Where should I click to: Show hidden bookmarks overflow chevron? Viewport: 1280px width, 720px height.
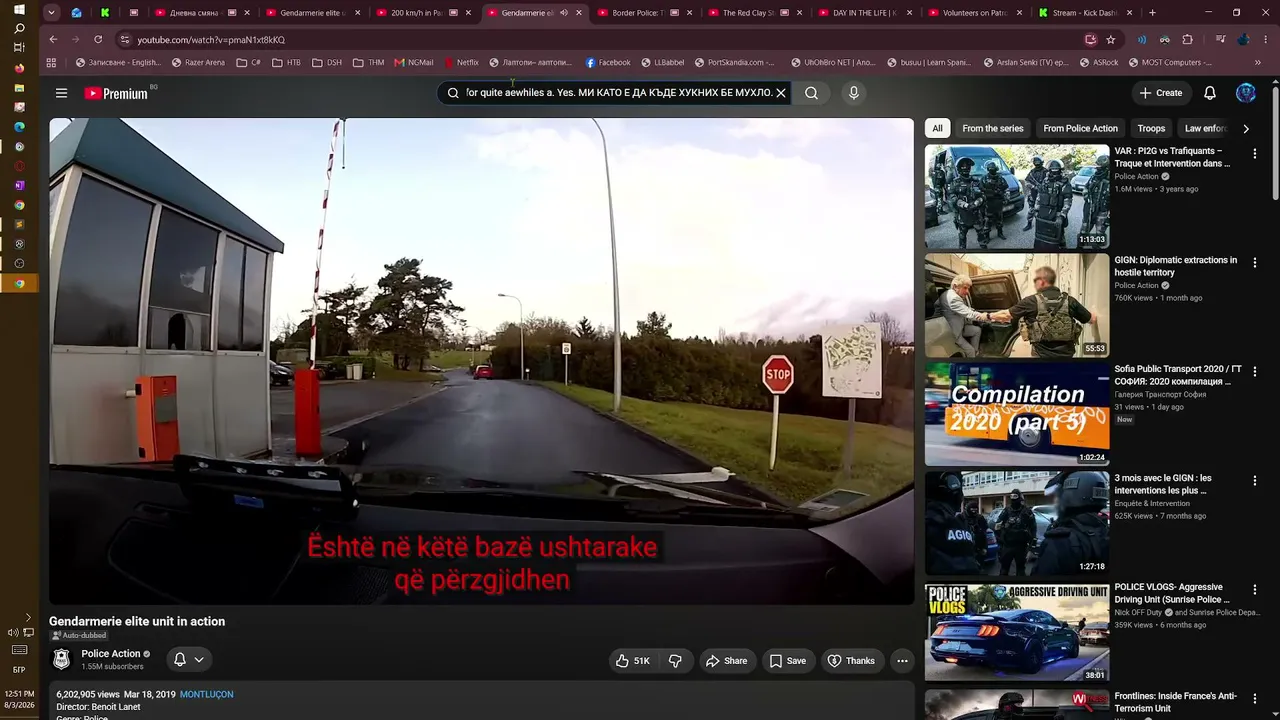pos(1257,62)
